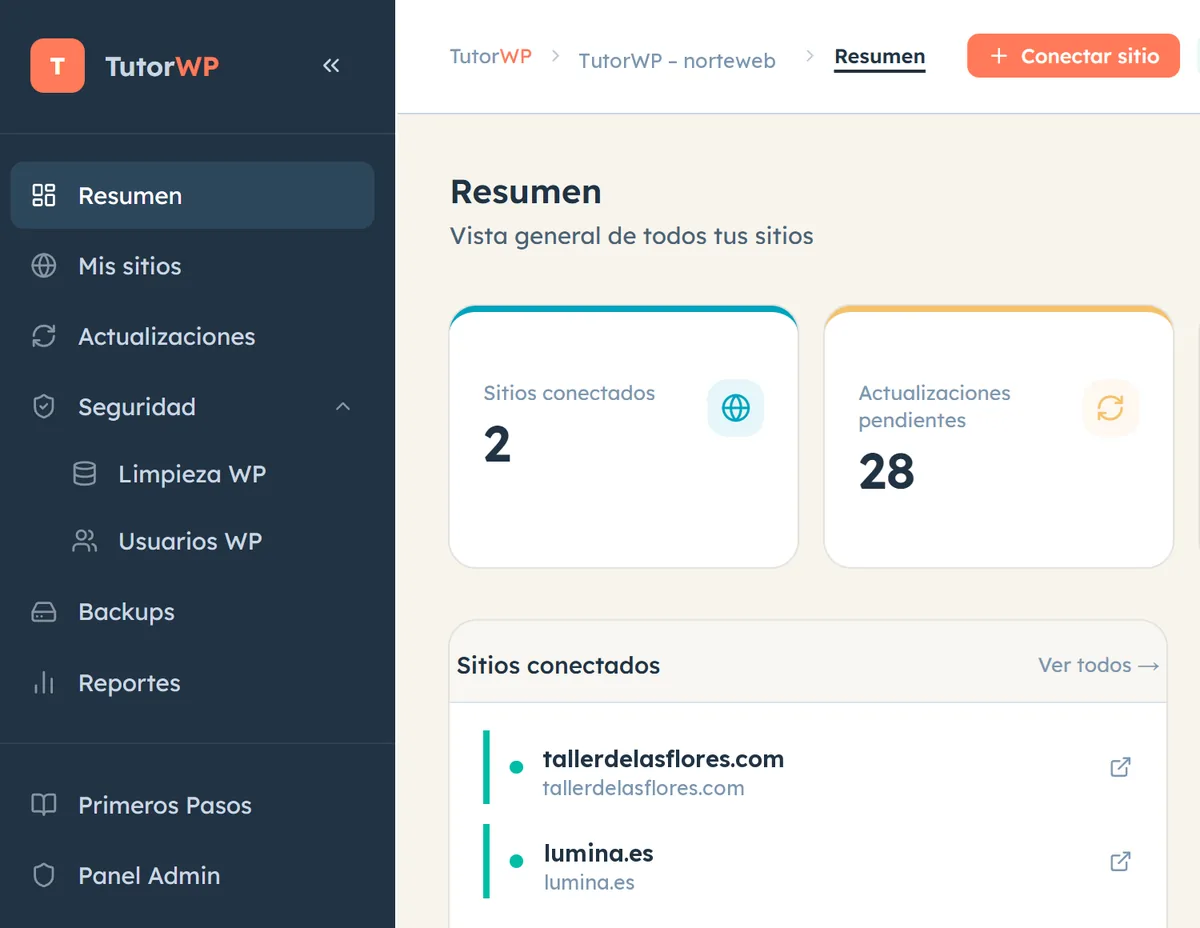Click the Usuarios WP people icon
This screenshot has width=1200, height=928.
click(85, 541)
